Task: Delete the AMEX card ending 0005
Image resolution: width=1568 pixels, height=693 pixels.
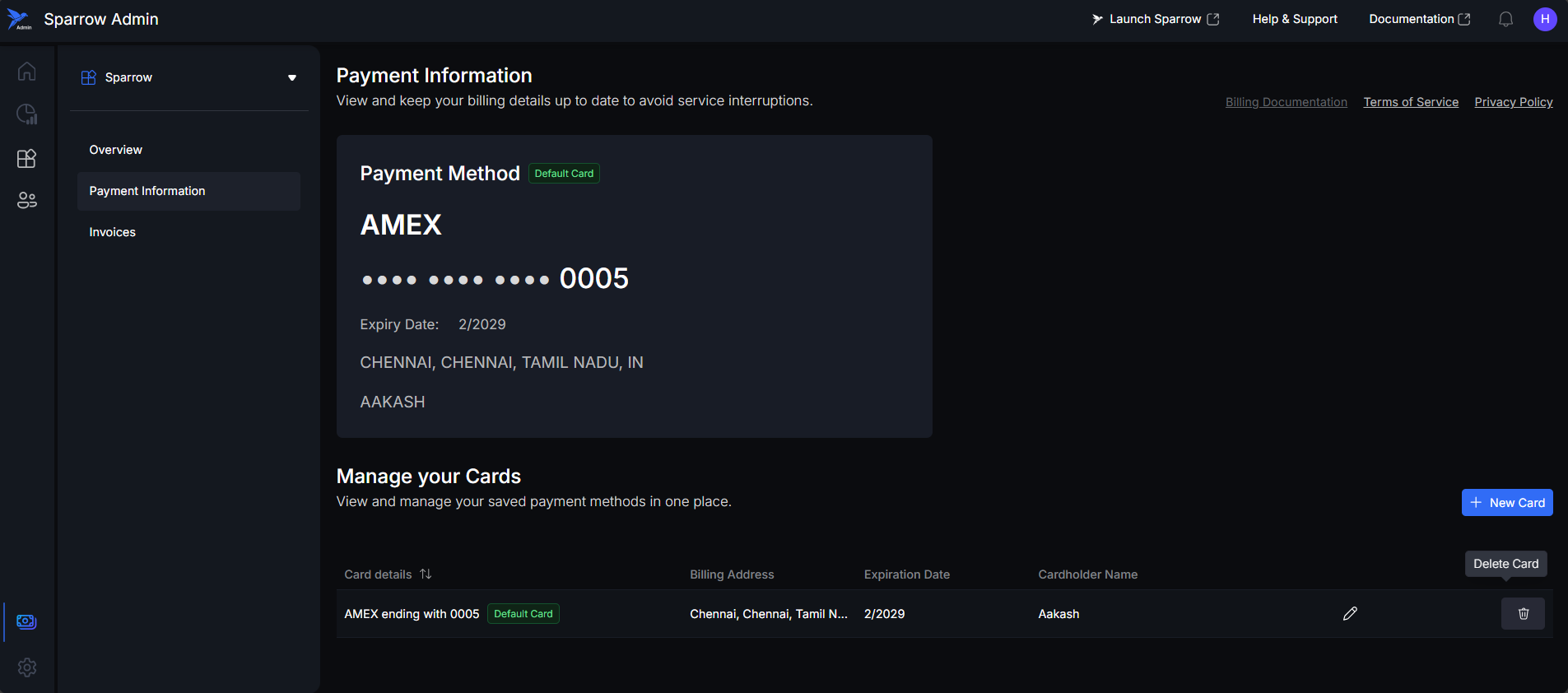Action: coord(1523,613)
